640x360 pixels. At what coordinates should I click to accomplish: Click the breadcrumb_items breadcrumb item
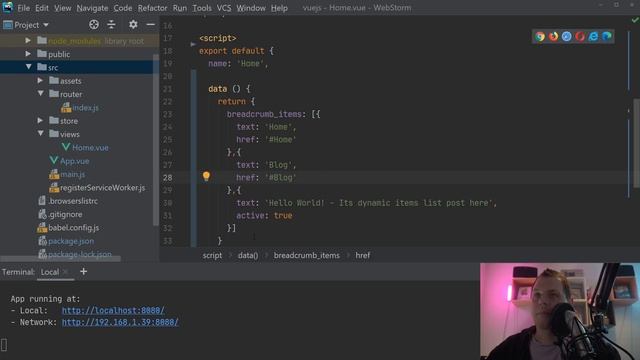click(x=307, y=255)
